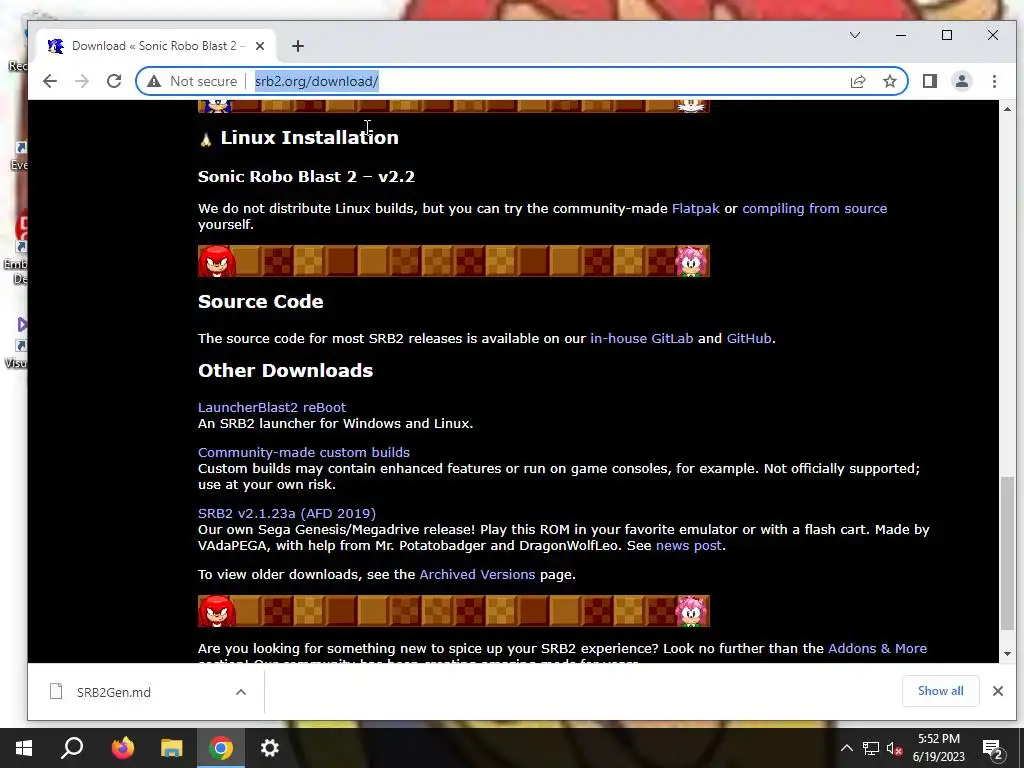
Task: Open Settings gear in the taskbar
Action: point(270,748)
